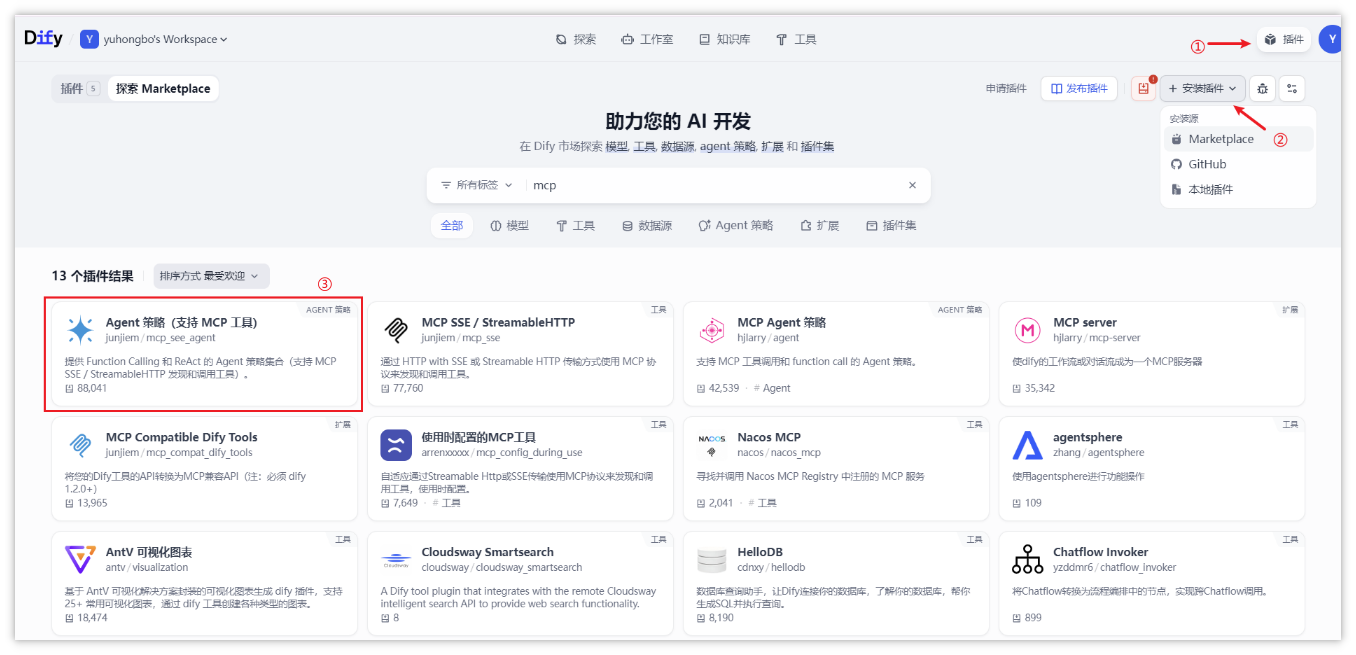Open the AntV 可视化图表 plugin title
The width and height of the screenshot is (1356, 655).
pyautogui.click(x=149, y=552)
